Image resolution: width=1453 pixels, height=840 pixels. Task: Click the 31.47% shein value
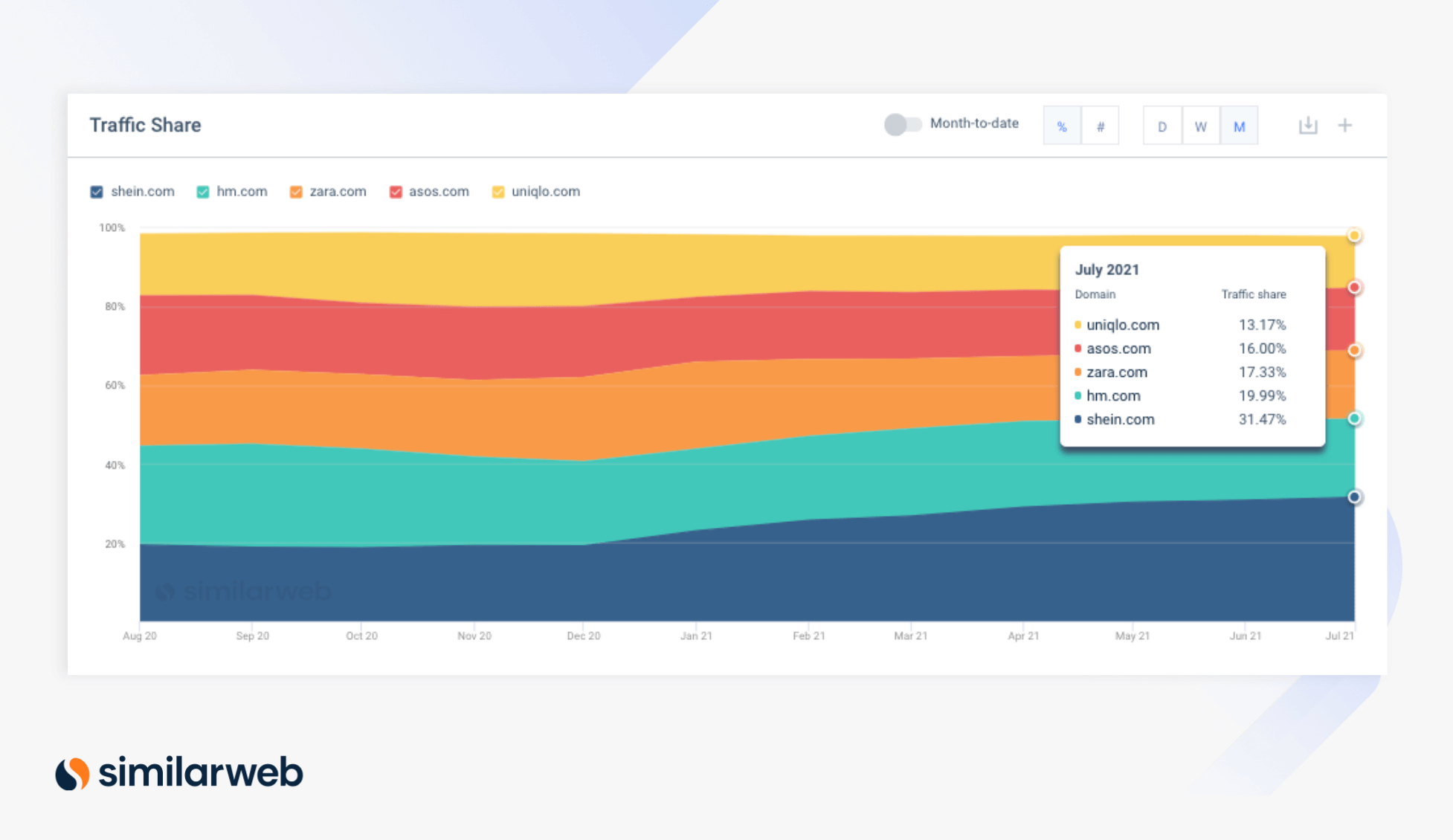[1262, 419]
